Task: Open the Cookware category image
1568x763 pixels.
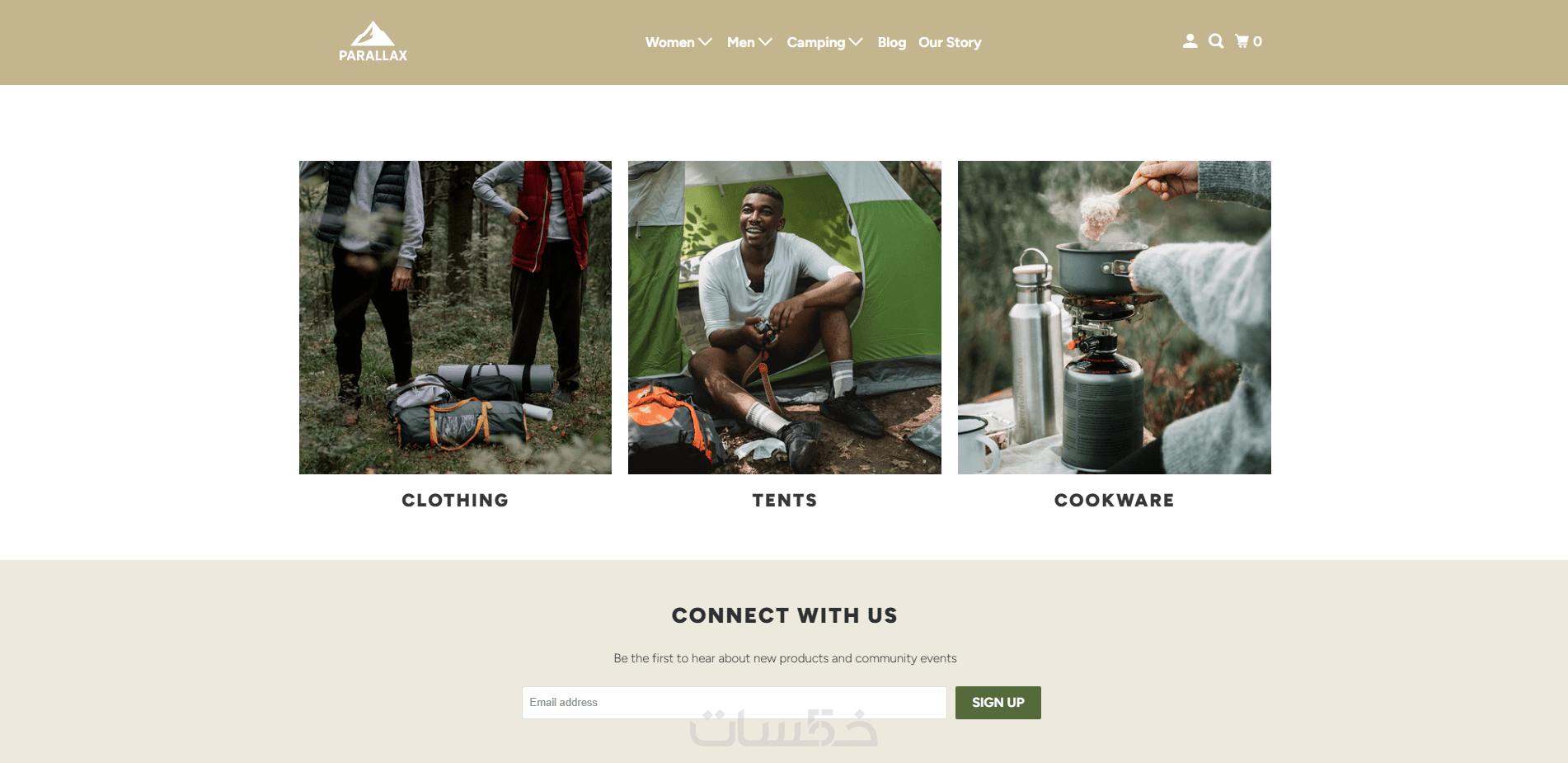Action: 1115,318
